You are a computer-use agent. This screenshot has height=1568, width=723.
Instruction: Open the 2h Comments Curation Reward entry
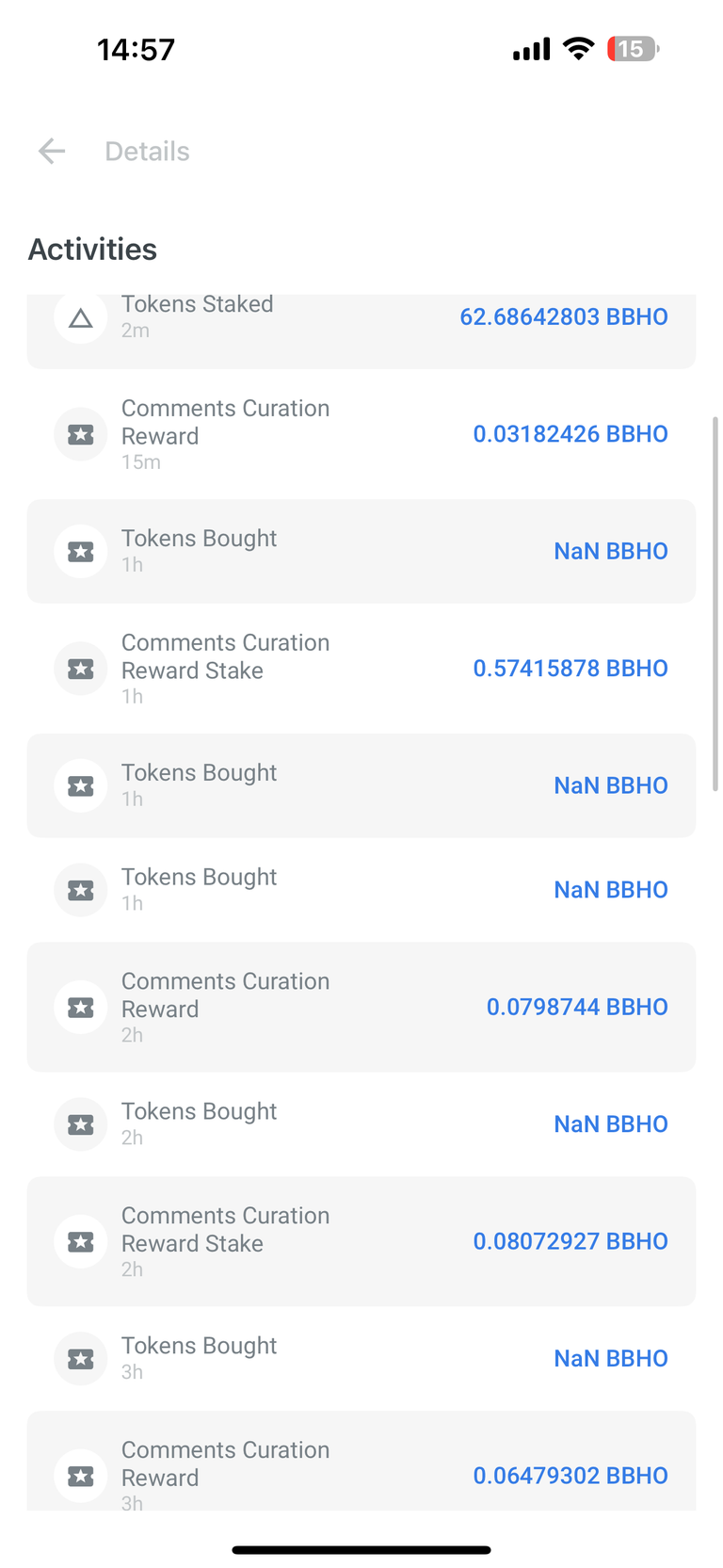pyautogui.click(x=361, y=1008)
